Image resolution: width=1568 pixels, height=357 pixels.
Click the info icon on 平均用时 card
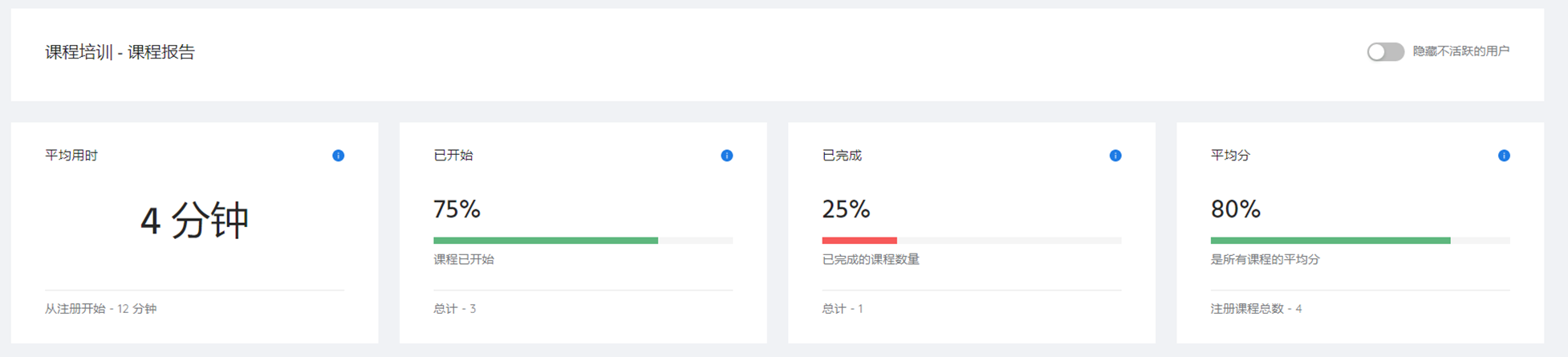click(338, 156)
